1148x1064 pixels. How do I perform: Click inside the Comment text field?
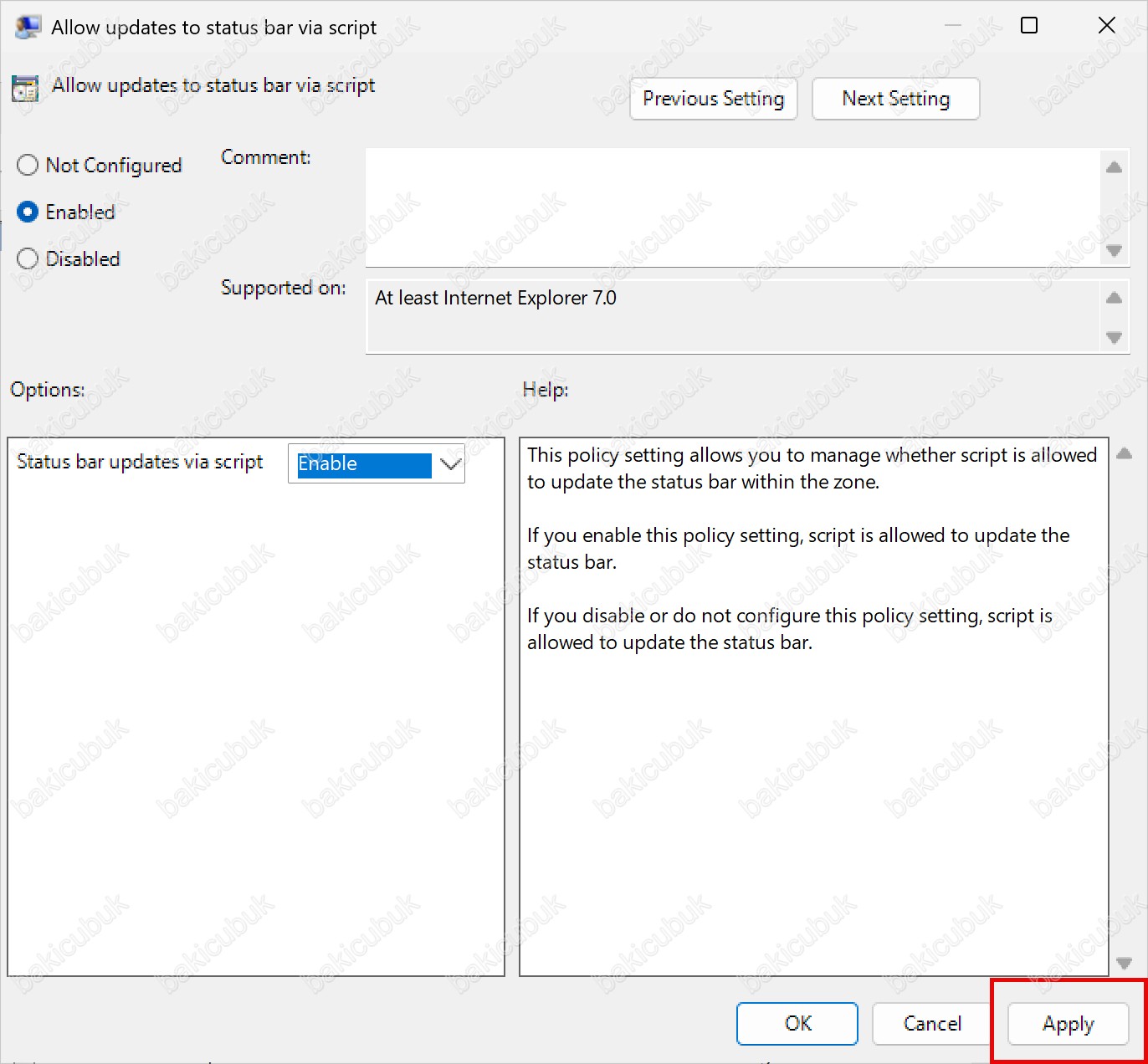point(733,207)
